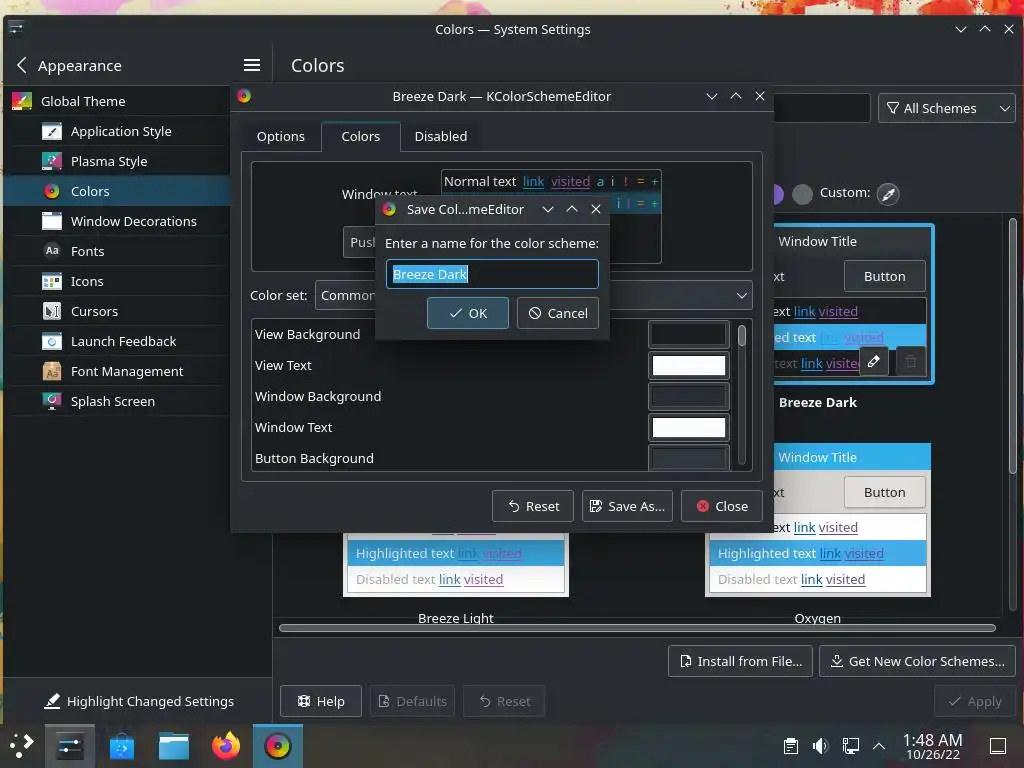Click the Icons category icon
The width and height of the screenshot is (1024, 768).
click(x=52, y=281)
